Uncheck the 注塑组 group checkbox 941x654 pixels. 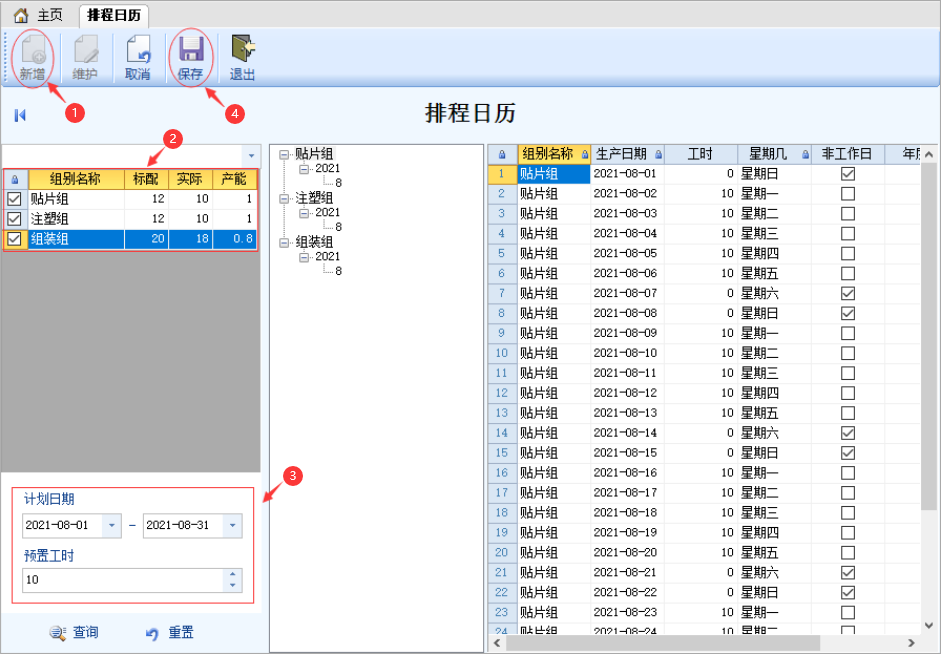(x=14, y=218)
